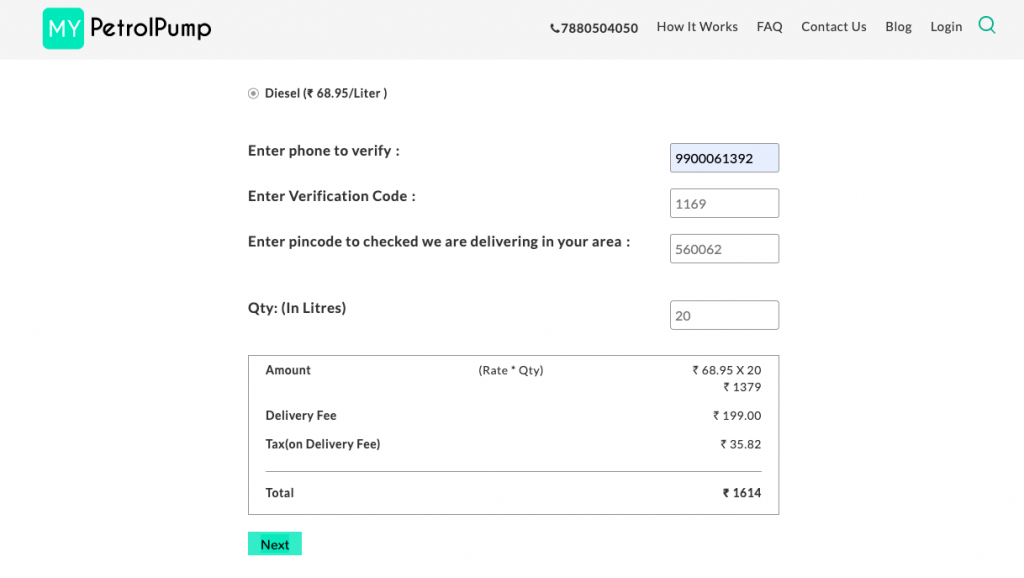Focus the phone number field showing 9900061392

724,158
